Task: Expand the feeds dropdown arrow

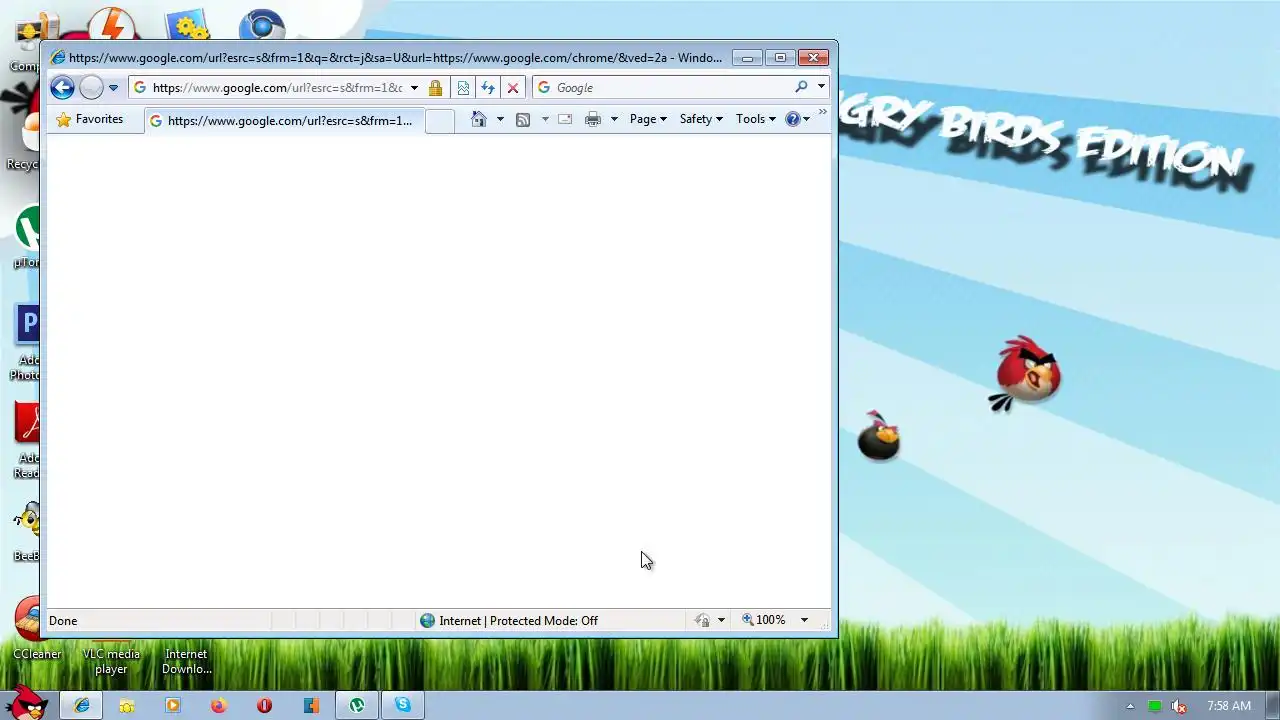Action: (545, 119)
